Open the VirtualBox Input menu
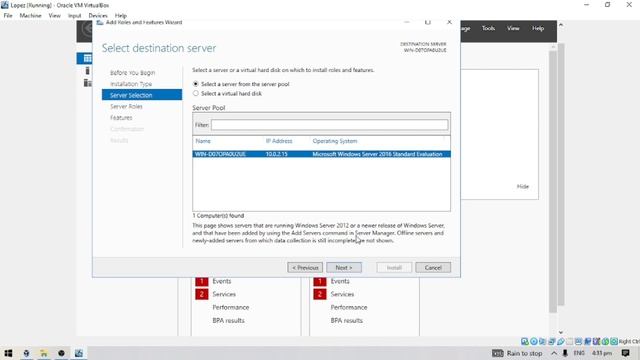This screenshot has height=360, width=640. click(x=75, y=16)
